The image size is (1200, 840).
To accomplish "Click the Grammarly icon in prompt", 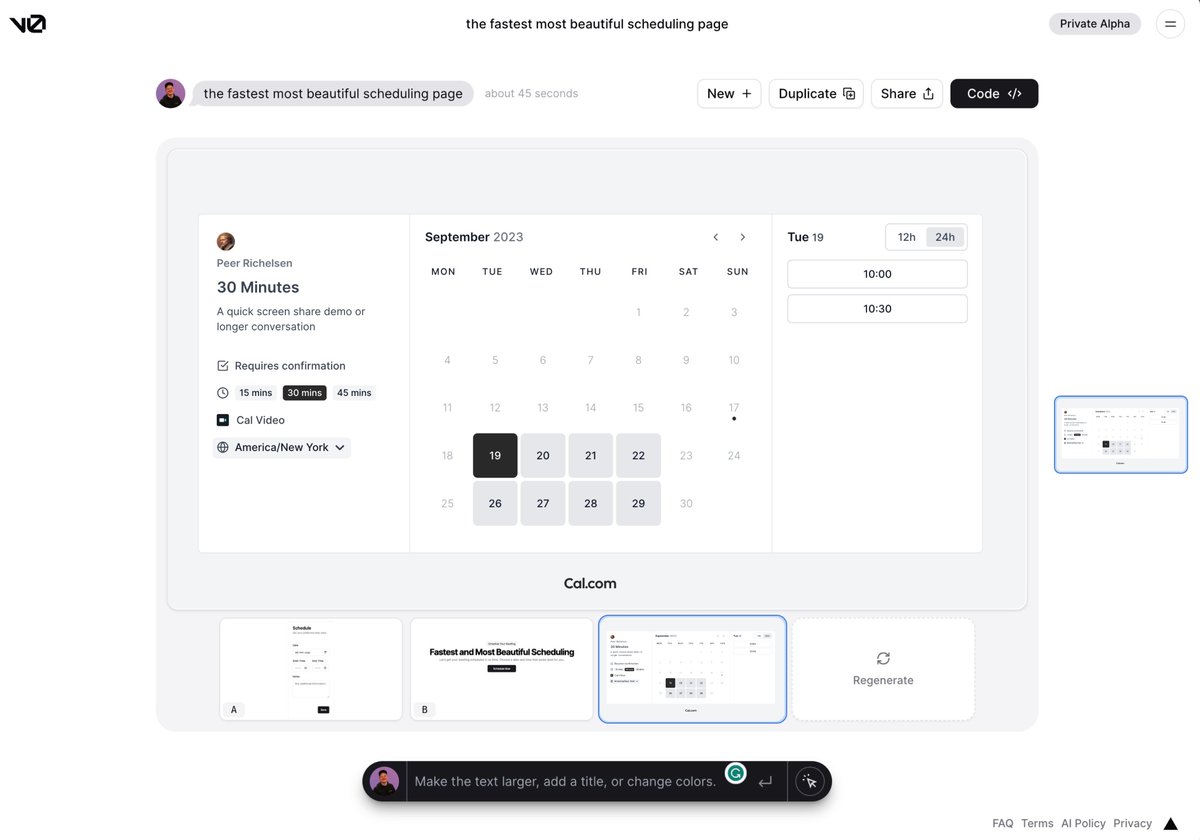I will [x=736, y=773].
